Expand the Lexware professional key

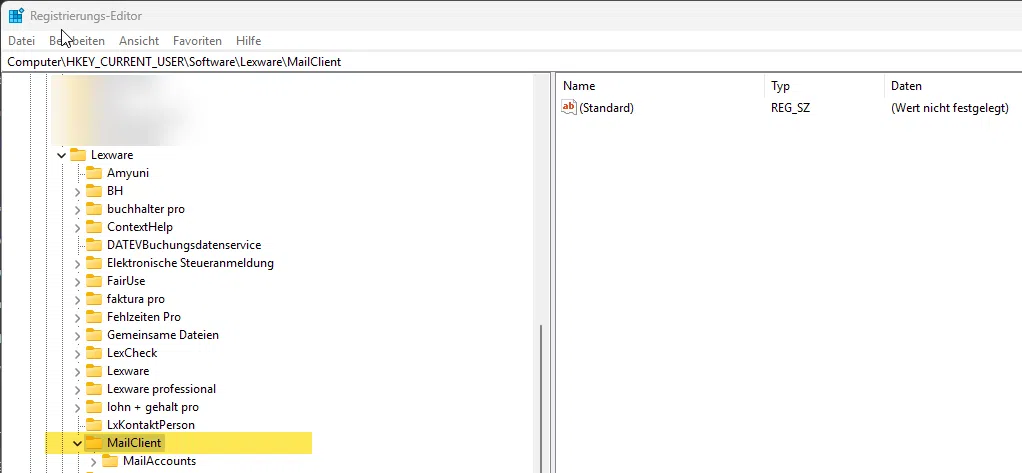click(78, 390)
